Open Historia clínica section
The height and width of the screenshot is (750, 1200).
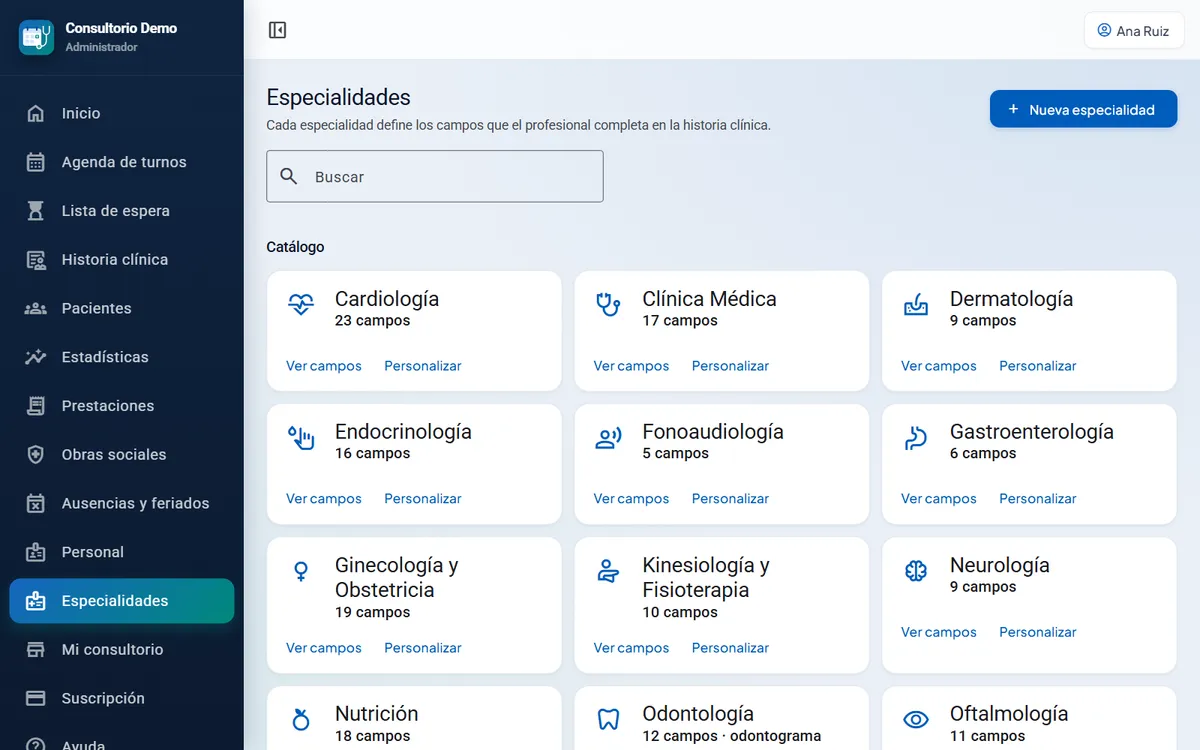[x=122, y=260]
